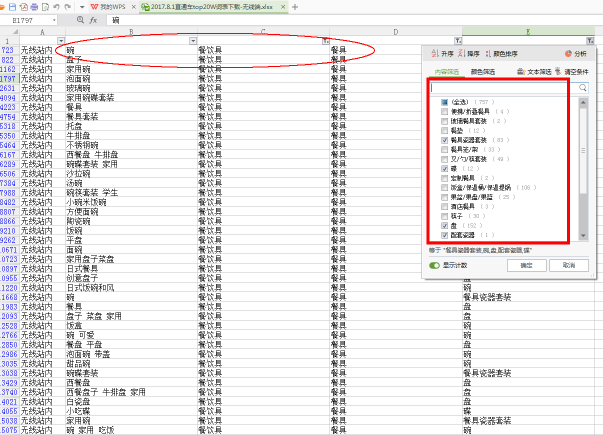Click the 确定 confirm button
The image size is (603, 435).
pos(526,265)
